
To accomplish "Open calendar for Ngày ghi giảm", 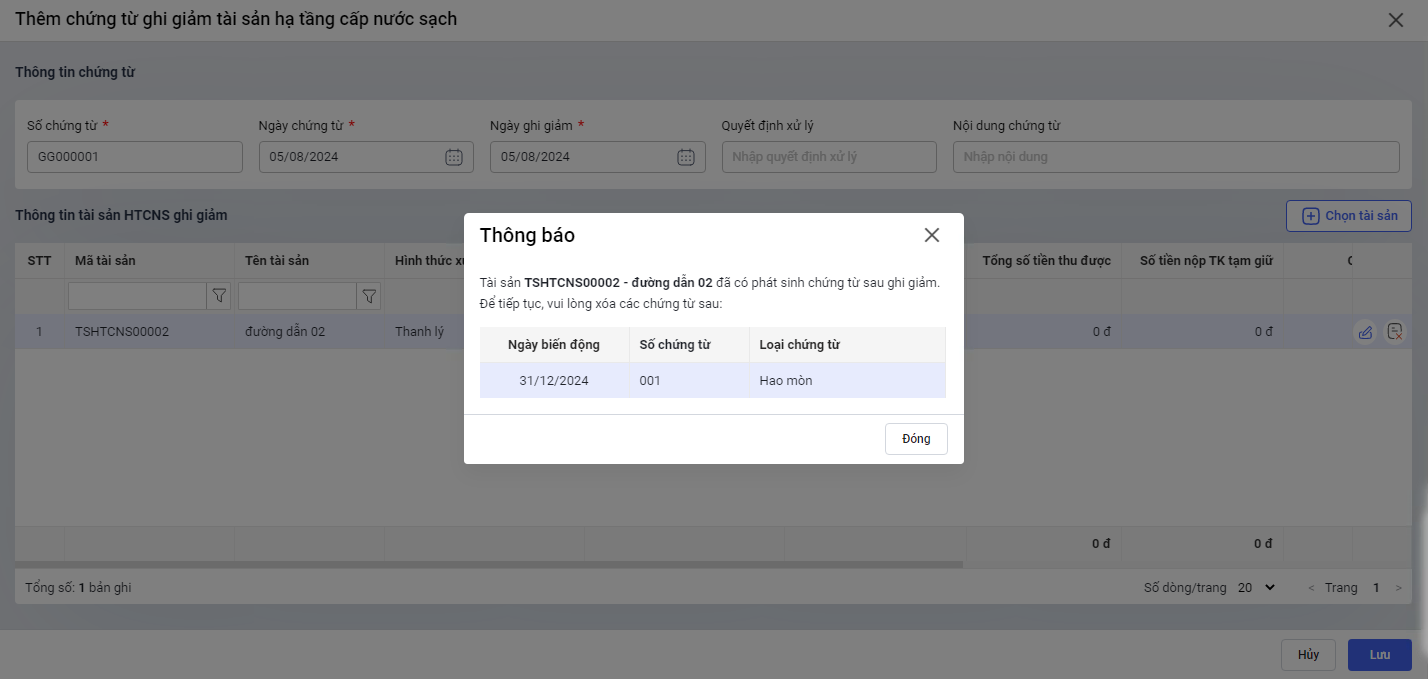I will coord(685,157).
